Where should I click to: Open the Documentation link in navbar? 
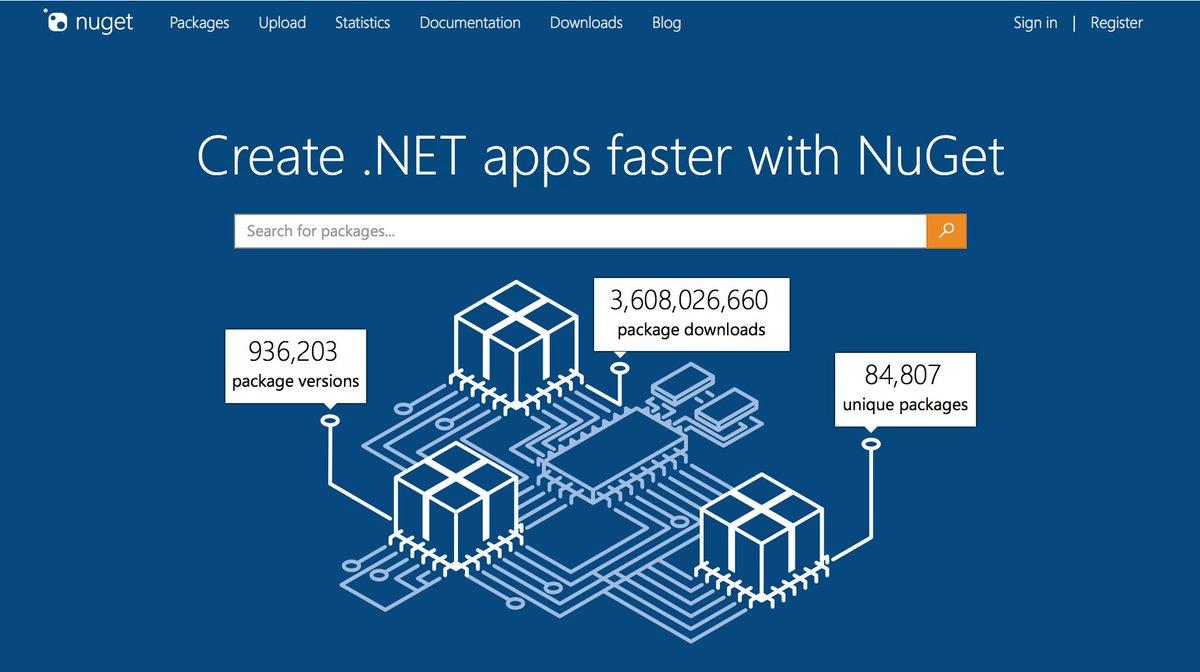[x=470, y=22]
